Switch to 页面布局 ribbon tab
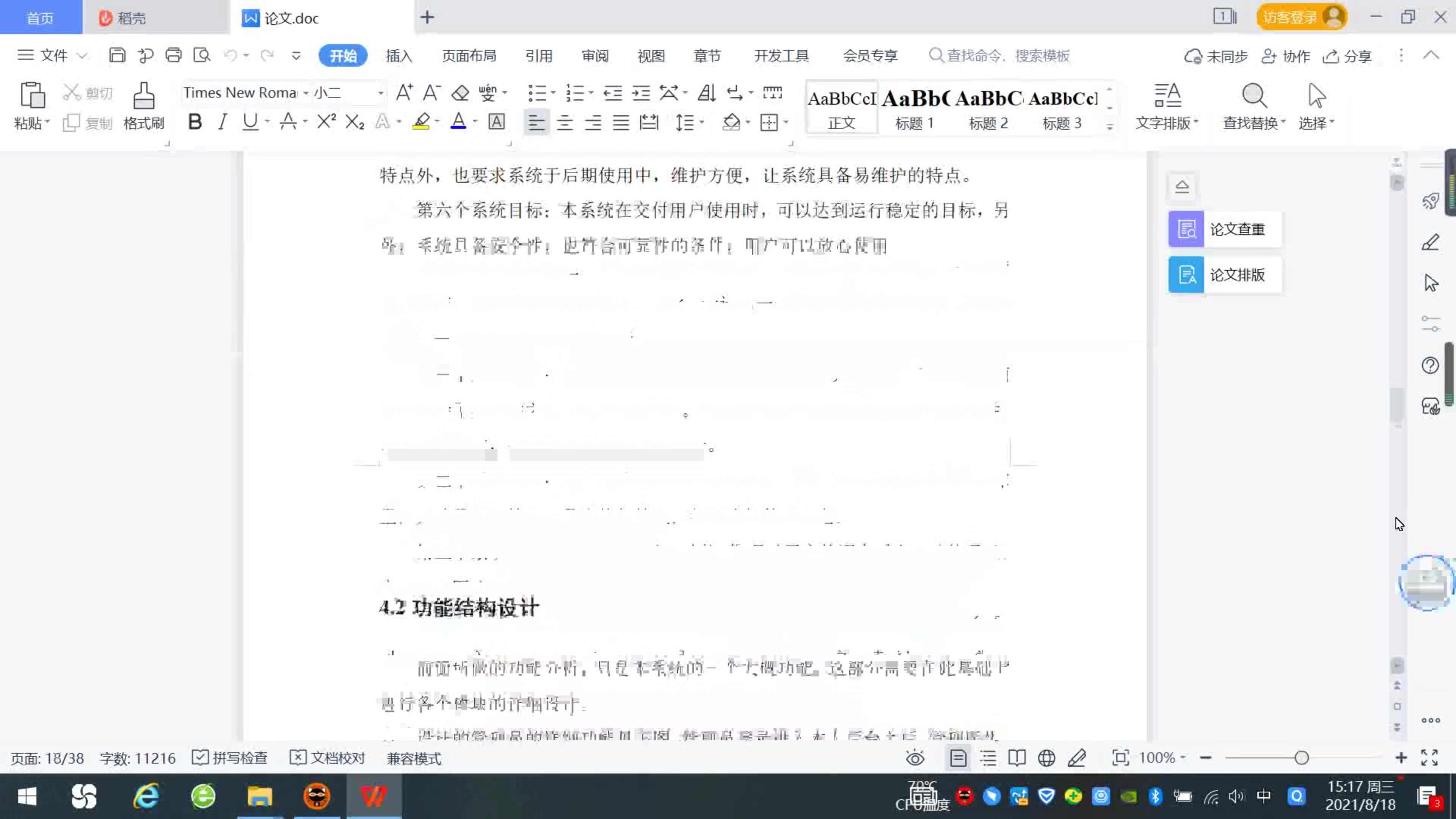This screenshot has width=1456, height=819. (469, 56)
